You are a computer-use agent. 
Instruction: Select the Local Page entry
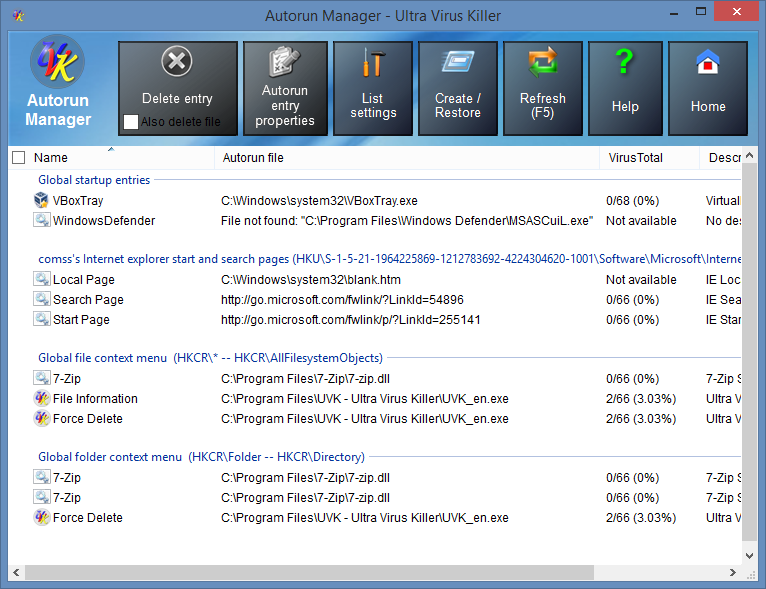pyautogui.click(x=84, y=280)
